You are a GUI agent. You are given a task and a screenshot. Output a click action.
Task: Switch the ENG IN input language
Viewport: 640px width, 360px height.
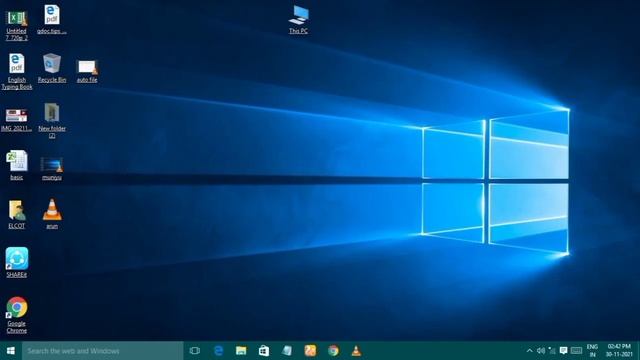(592, 351)
